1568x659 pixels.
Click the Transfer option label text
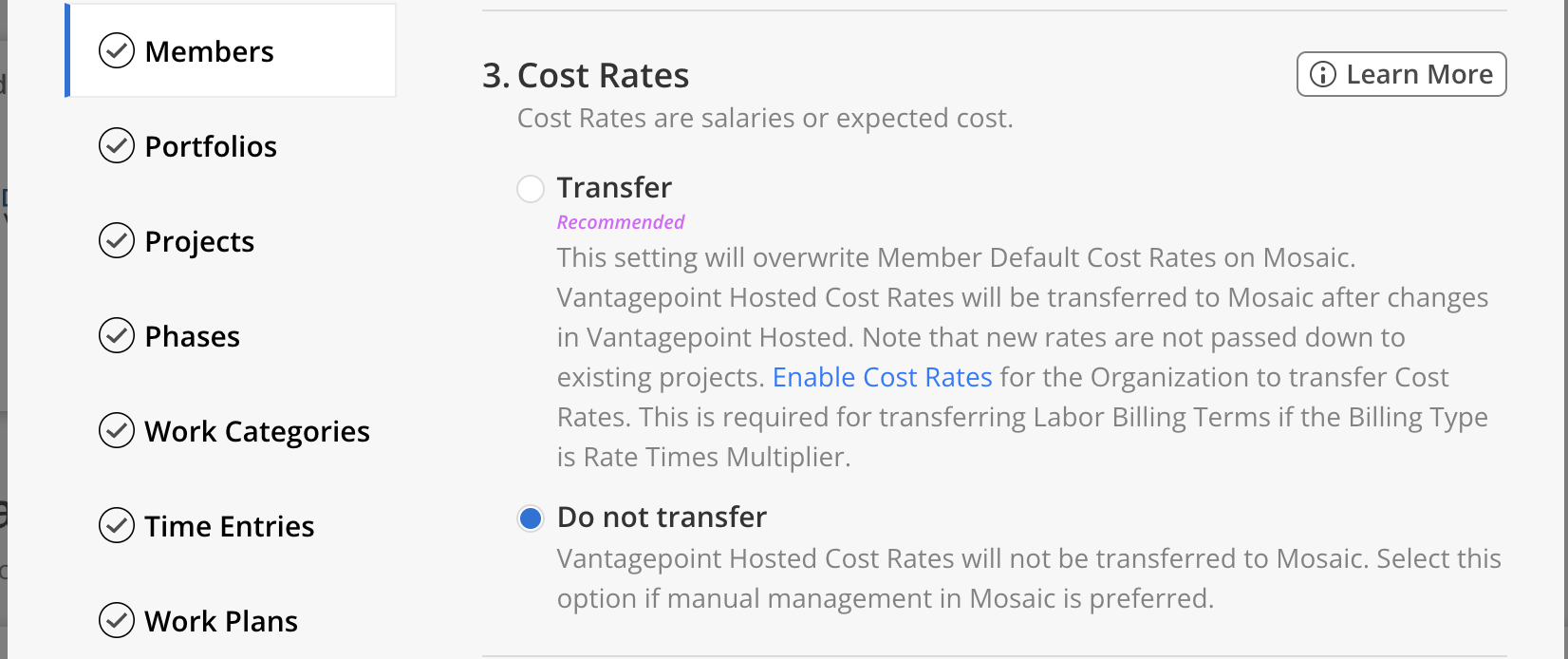tap(614, 187)
